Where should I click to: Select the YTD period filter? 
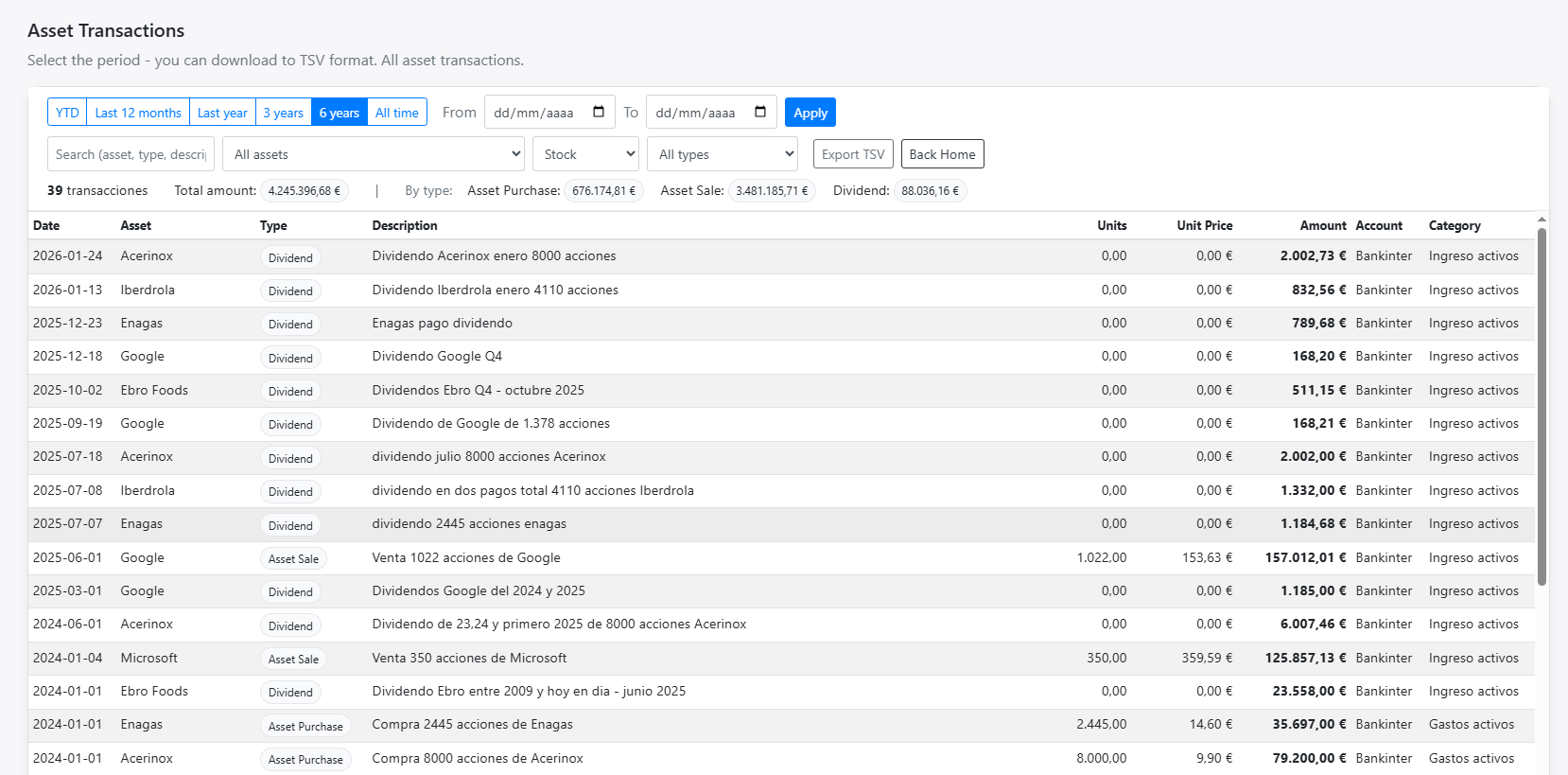pos(67,113)
